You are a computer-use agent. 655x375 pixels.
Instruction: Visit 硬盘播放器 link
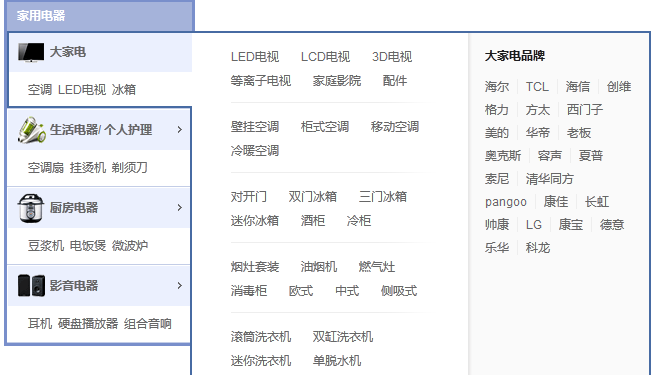click(88, 324)
